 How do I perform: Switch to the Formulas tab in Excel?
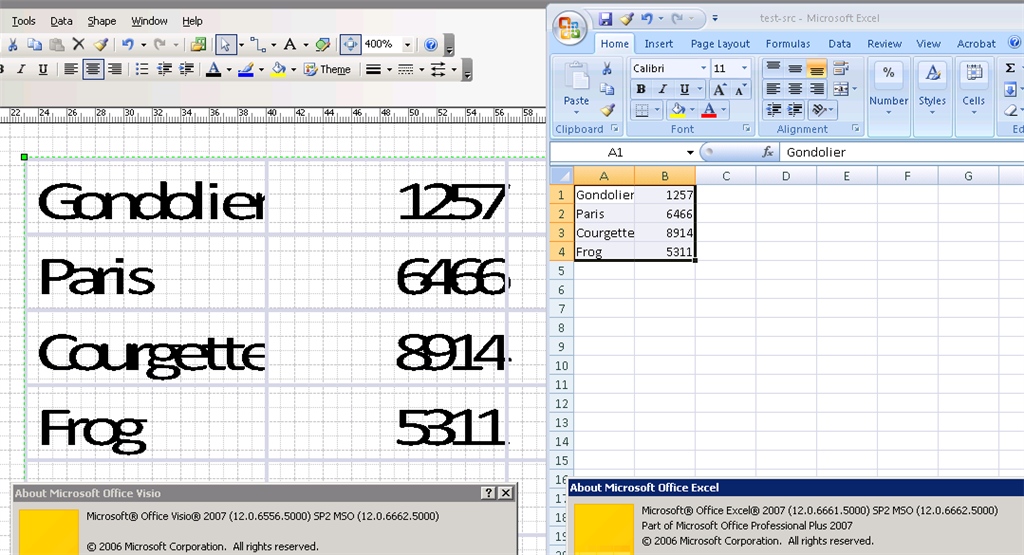click(788, 44)
